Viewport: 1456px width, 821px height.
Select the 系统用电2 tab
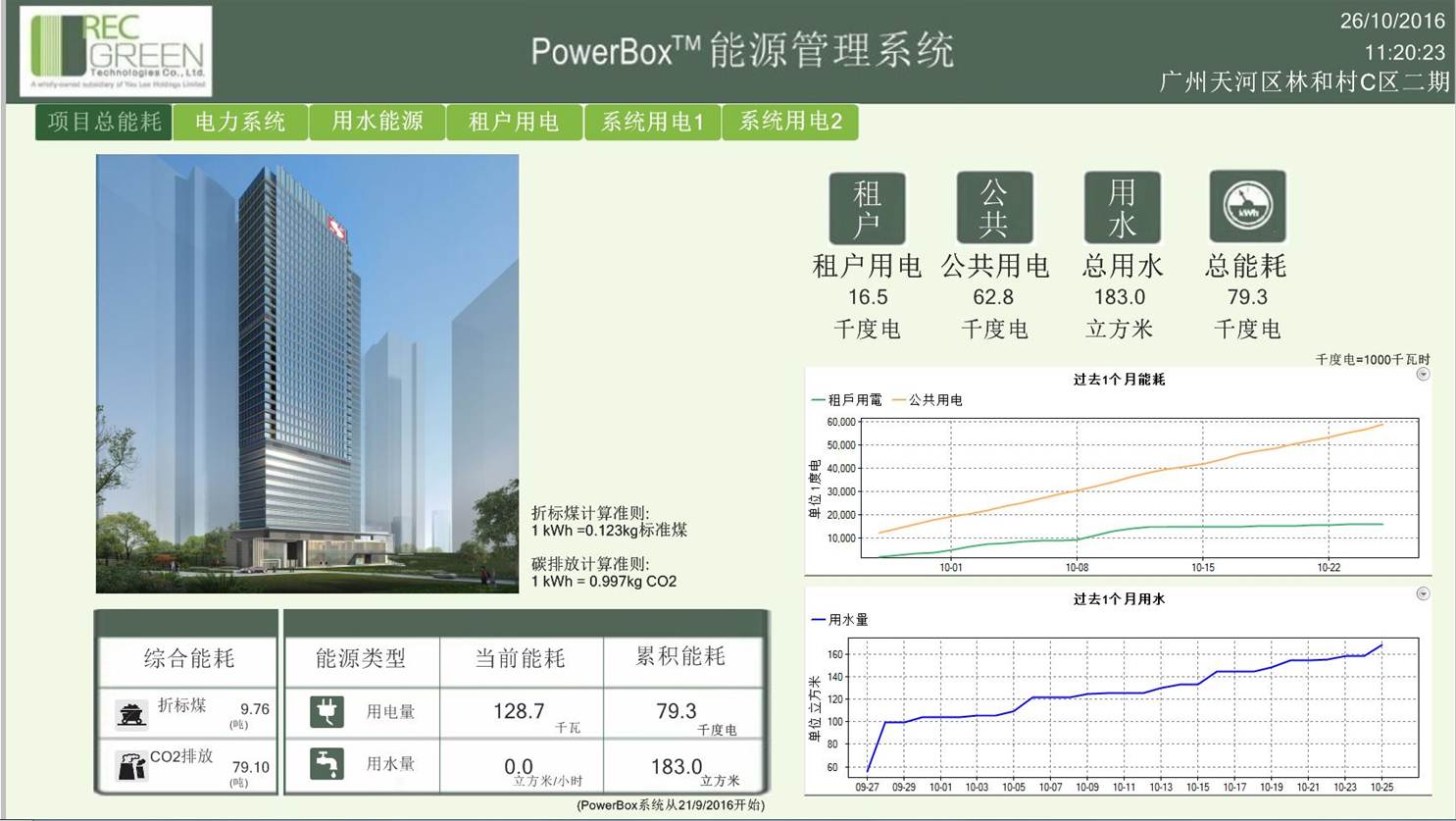(790, 123)
